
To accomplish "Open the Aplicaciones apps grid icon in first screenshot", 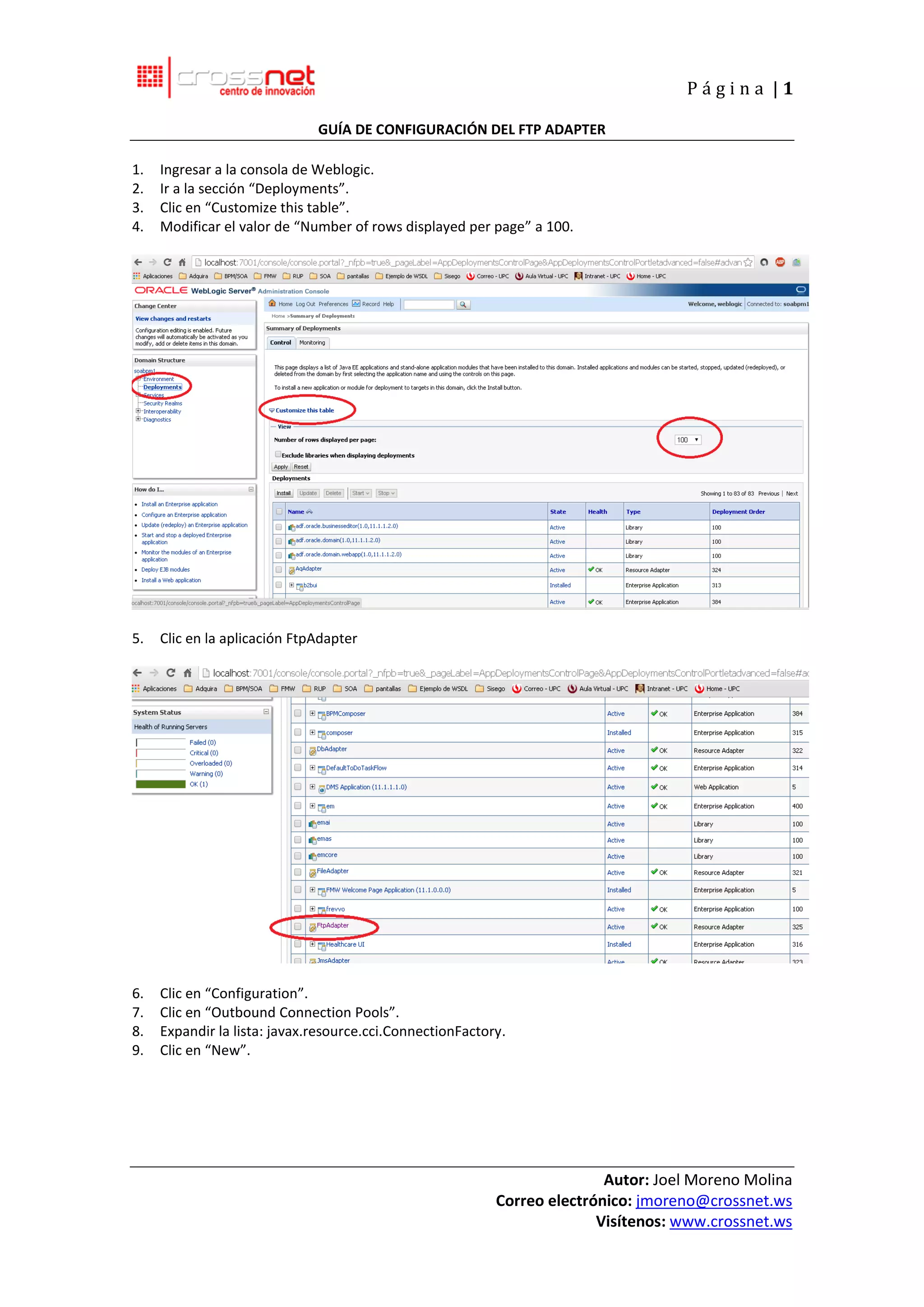I will (x=137, y=276).
